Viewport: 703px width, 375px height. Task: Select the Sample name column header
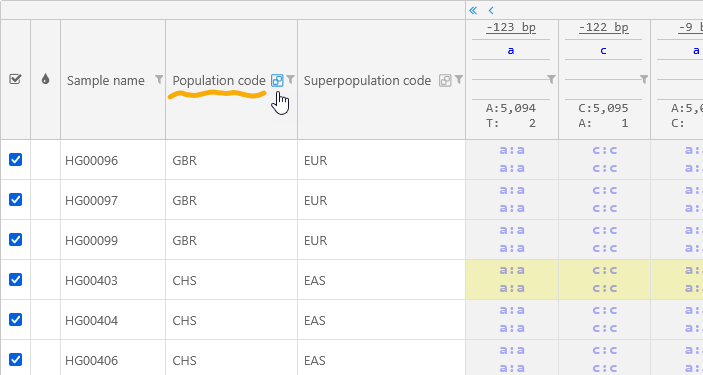tap(106, 81)
